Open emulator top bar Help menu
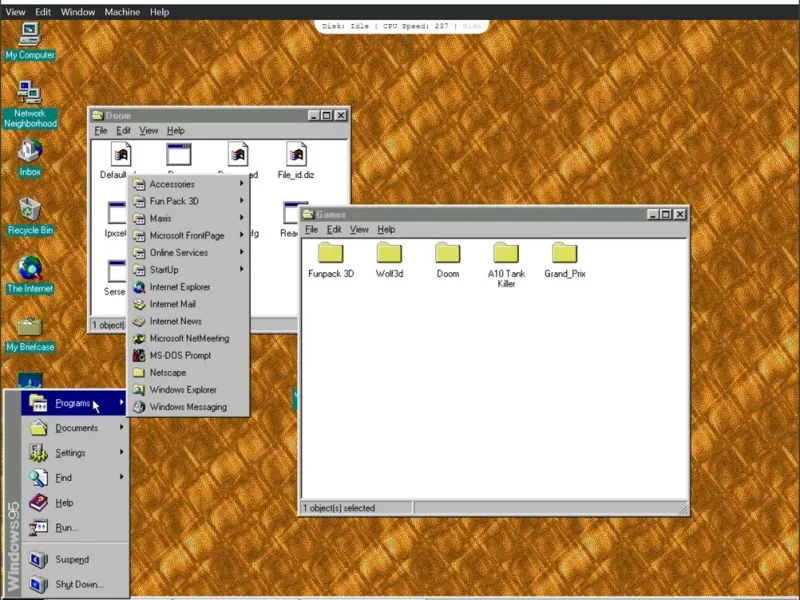This screenshot has height=600, width=800. coord(159,12)
